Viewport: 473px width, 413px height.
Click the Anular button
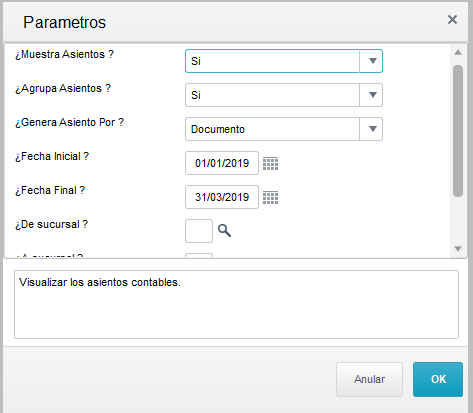coord(369,379)
